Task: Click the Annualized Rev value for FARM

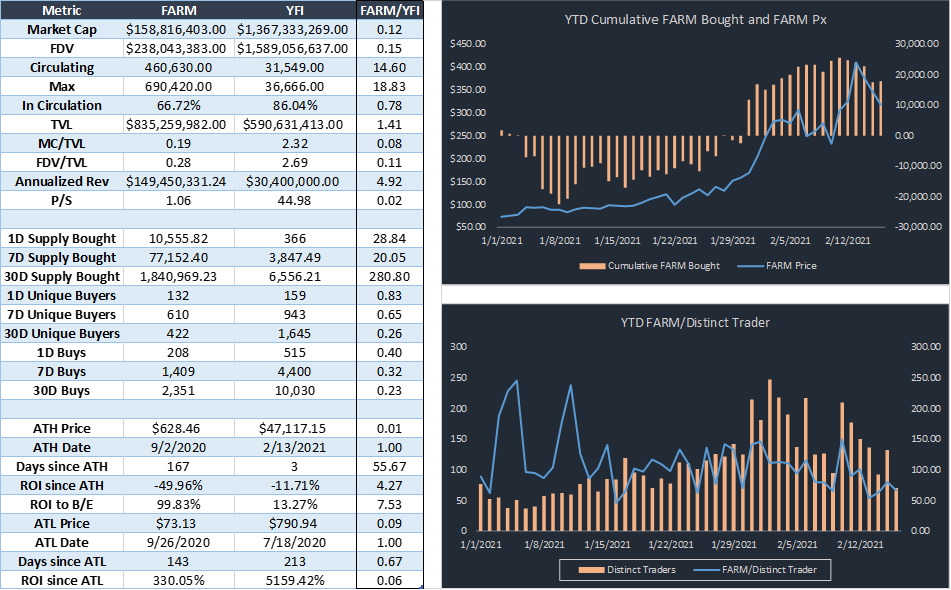Action: tap(174, 181)
